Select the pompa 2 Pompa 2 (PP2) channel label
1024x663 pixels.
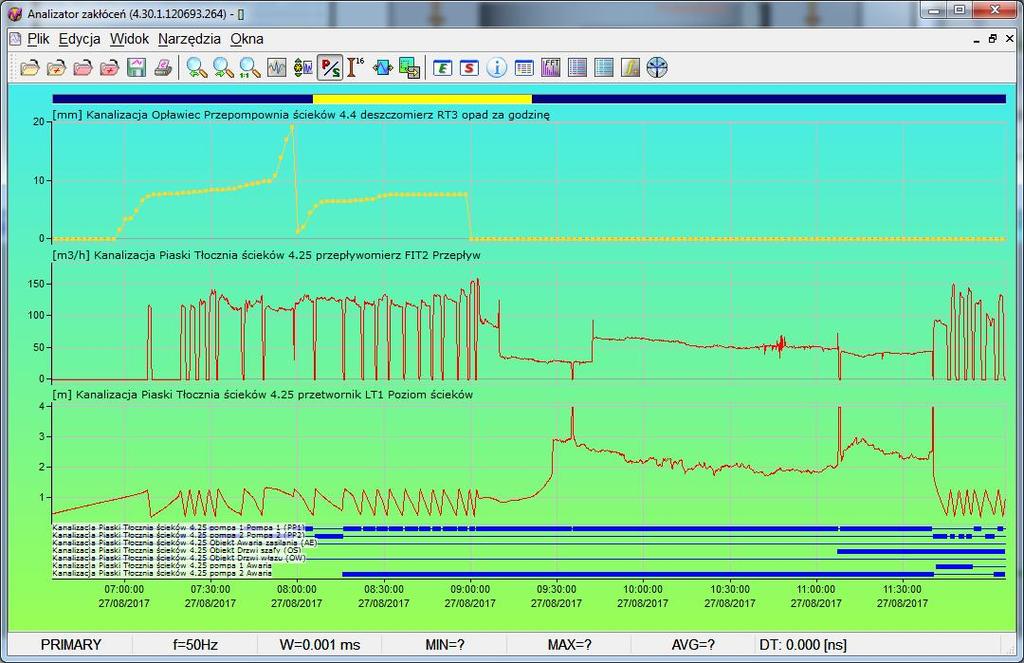tap(178, 536)
